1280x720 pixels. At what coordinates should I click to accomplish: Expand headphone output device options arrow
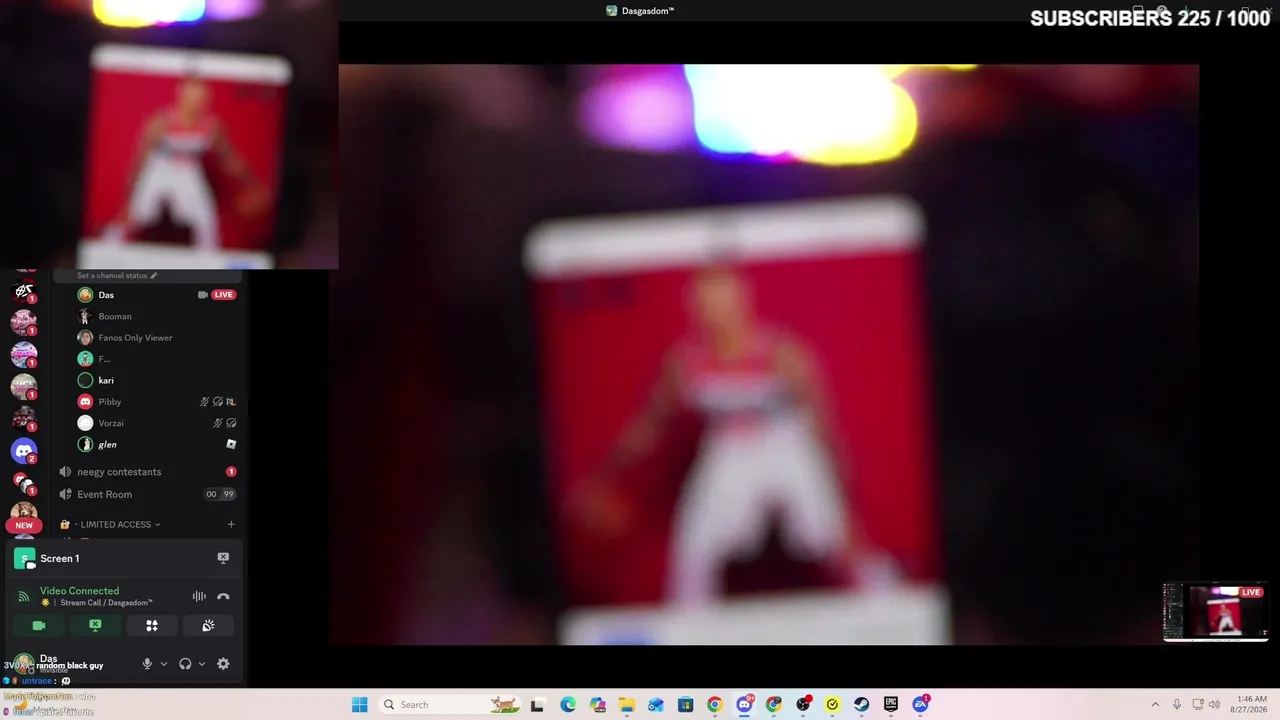pyautogui.click(x=202, y=664)
